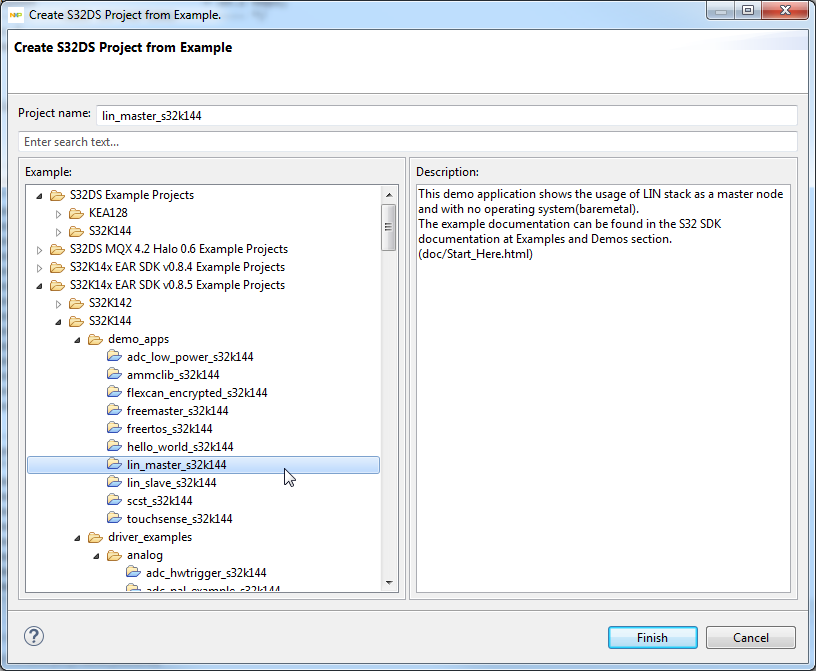Click the Project name input field
Image resolution: width=816 pixels, height=671 pixels.
coord(447,116)
